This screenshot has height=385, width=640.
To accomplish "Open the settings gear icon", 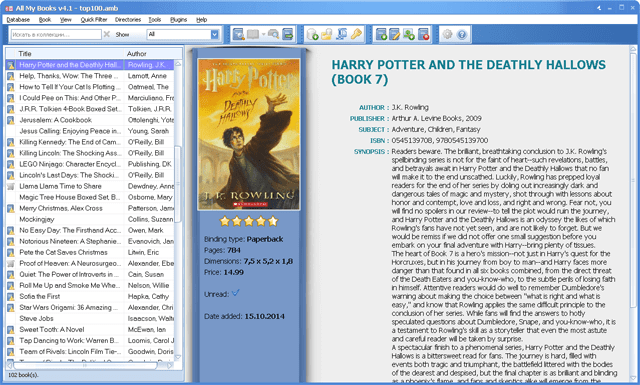I will tap(447, 35).
